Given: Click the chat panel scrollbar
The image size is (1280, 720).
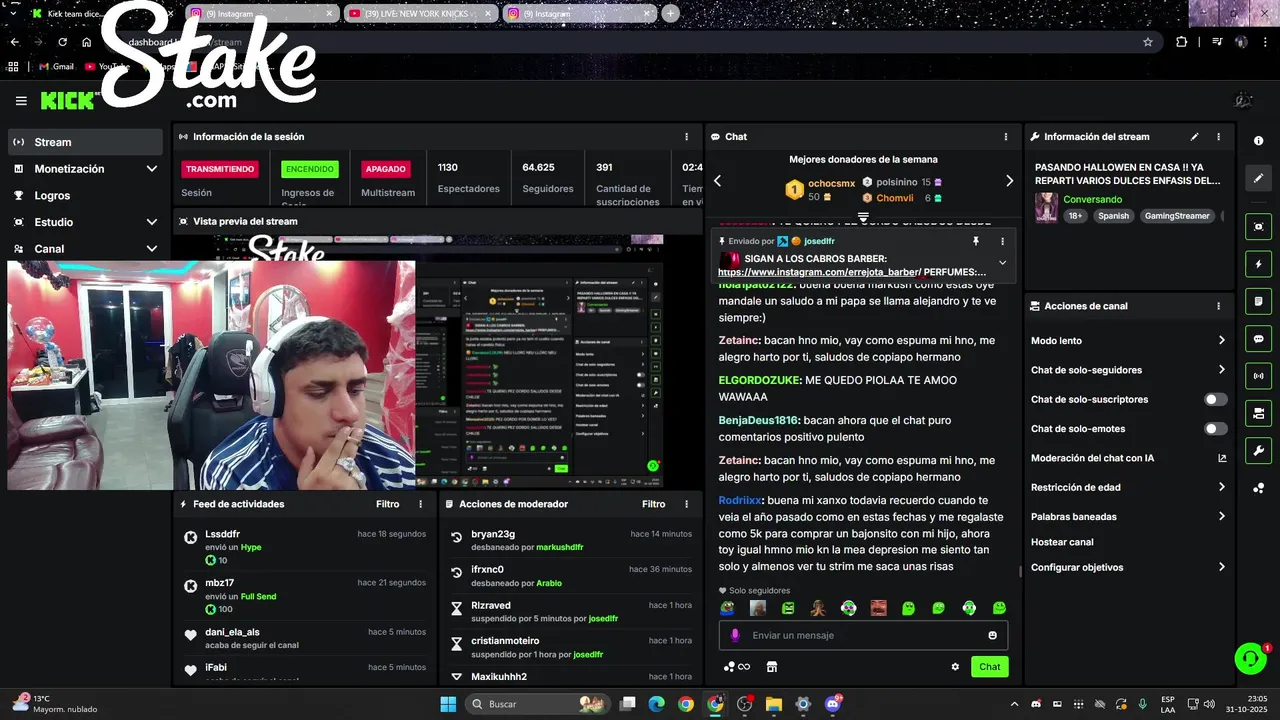Looking at the screenshot, I should point(1020,572).
